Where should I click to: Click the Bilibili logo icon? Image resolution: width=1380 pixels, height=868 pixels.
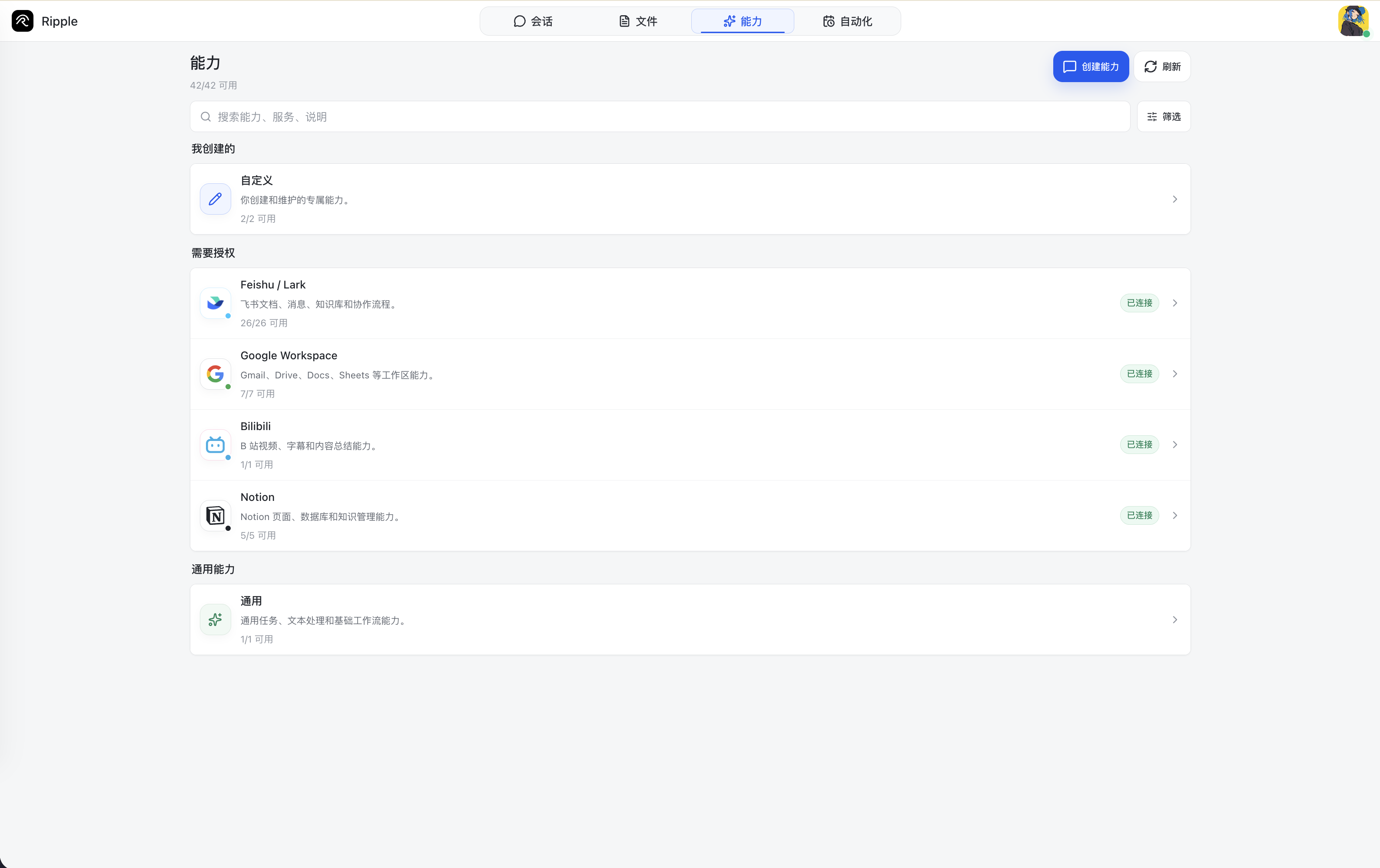(x=215, y=444)
